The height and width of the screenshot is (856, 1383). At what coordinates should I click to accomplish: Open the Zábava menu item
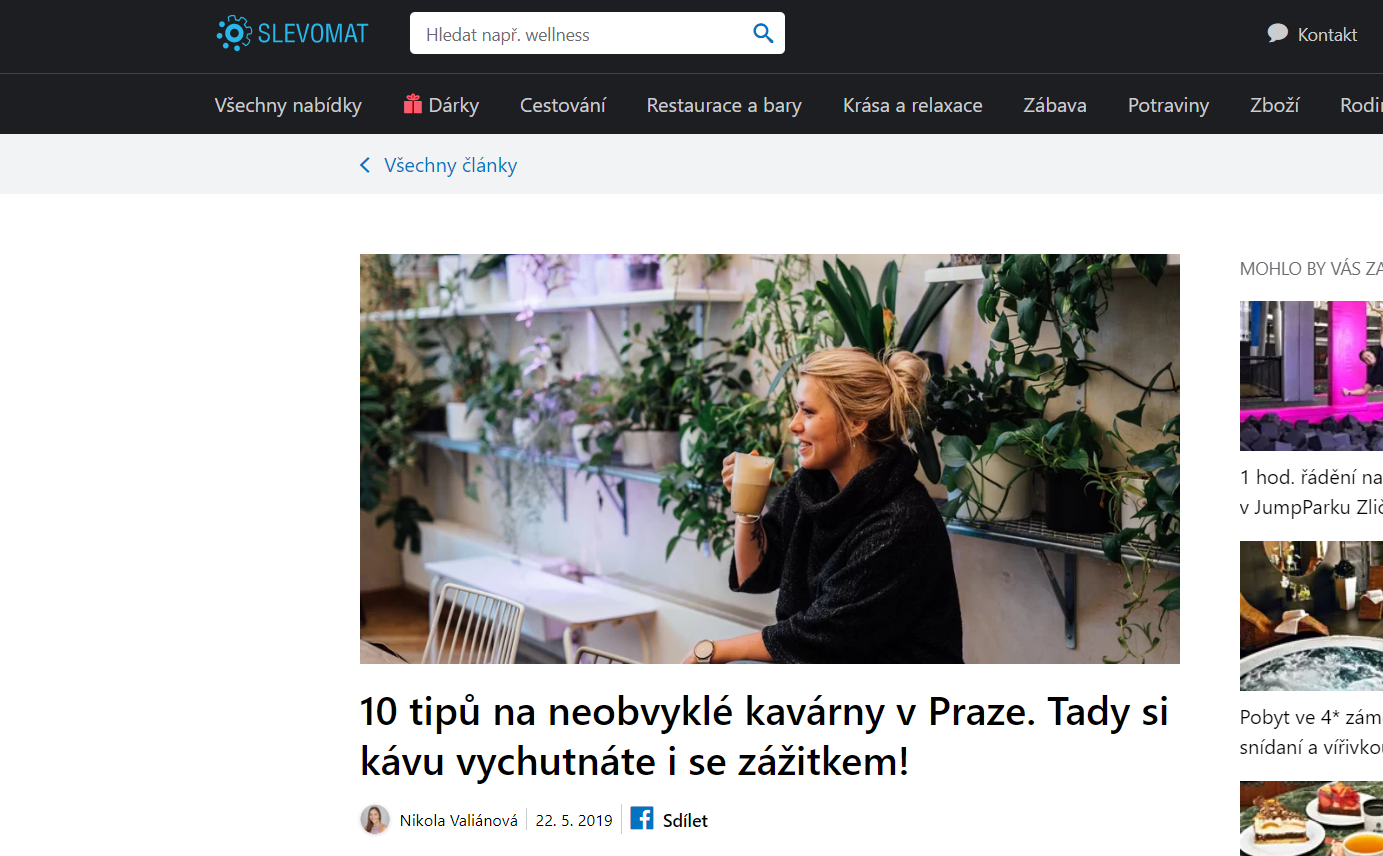click(1055, 105)
